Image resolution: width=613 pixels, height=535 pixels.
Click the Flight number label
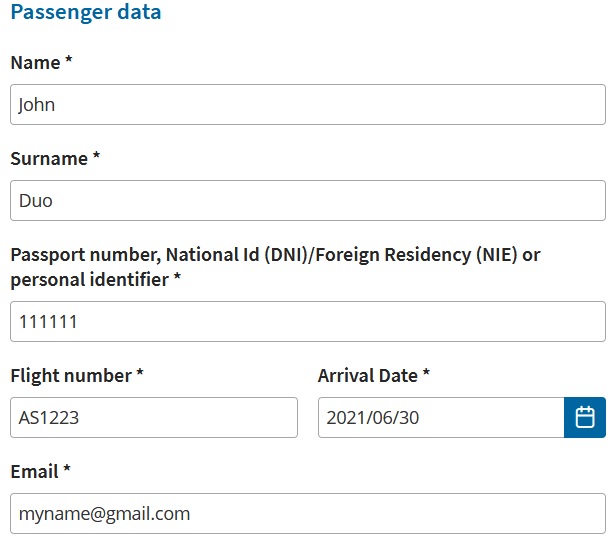[70, 376]
